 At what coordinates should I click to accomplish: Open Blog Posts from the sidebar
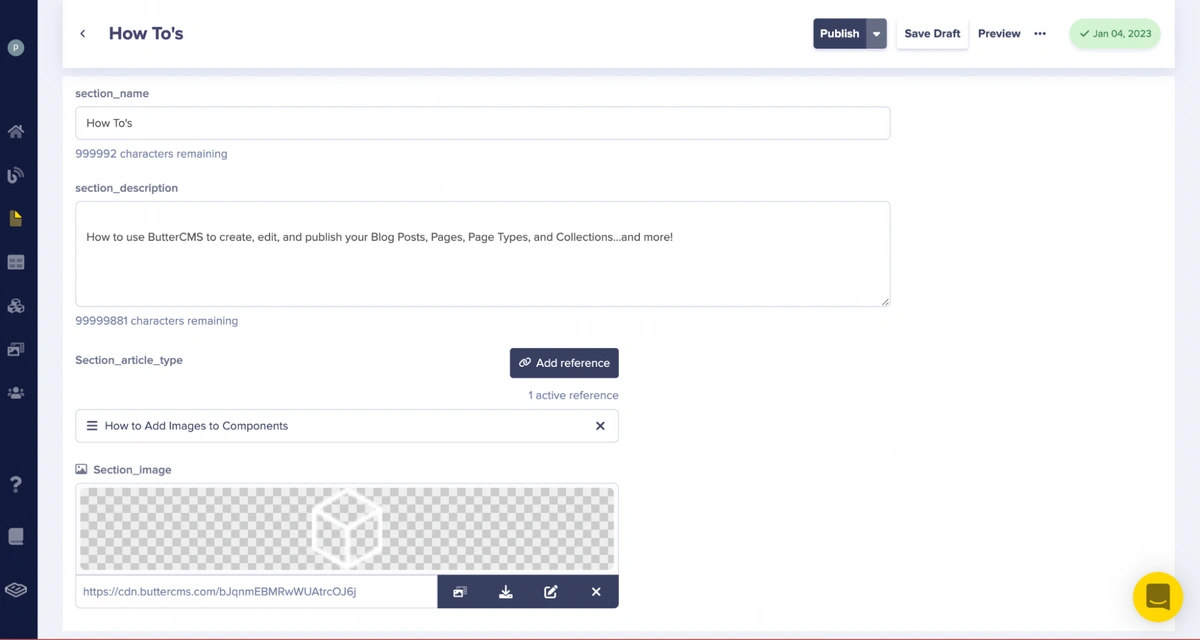click(16, 176)
